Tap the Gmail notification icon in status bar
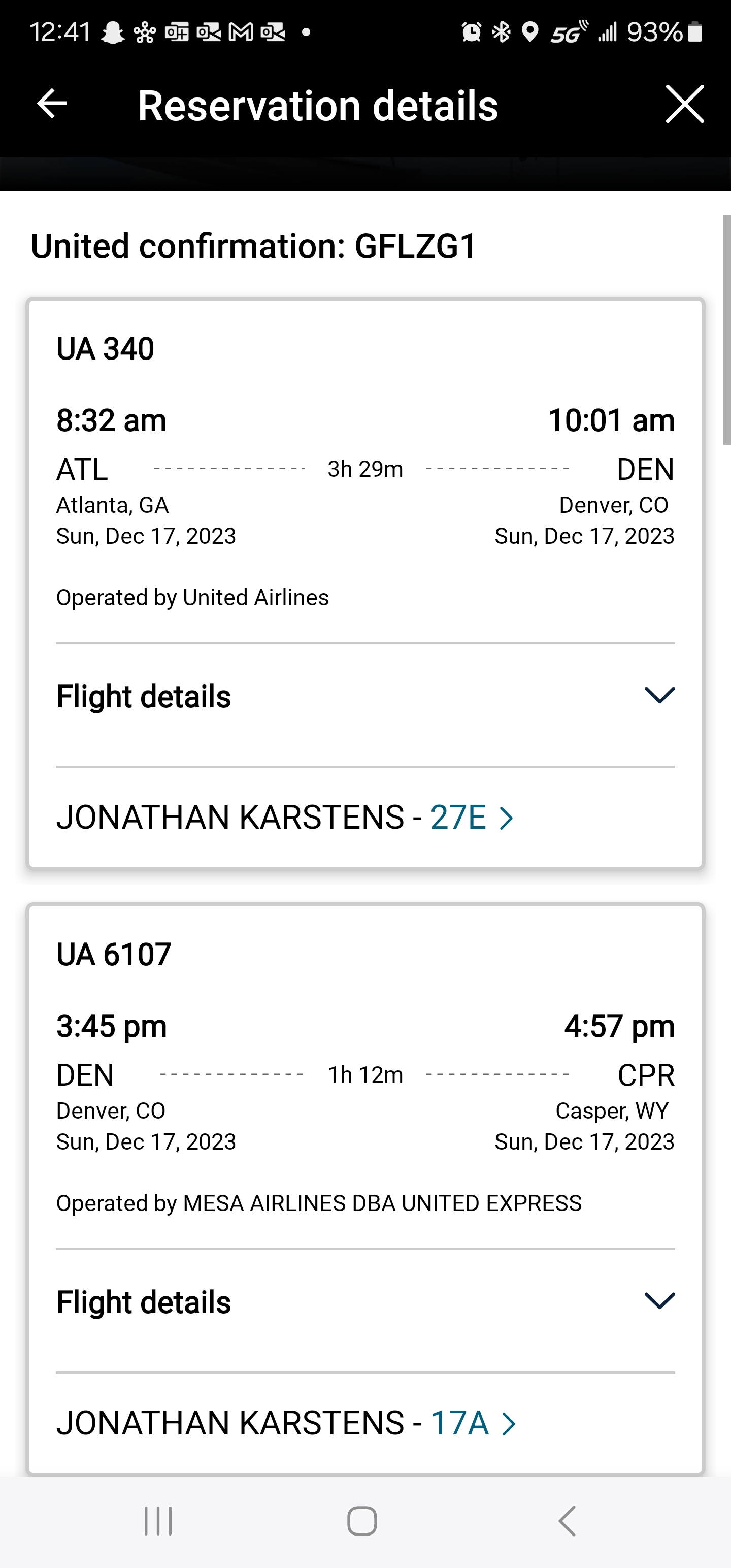The width and height of the screenshot is (731, 1568). [x=241, y=31]
